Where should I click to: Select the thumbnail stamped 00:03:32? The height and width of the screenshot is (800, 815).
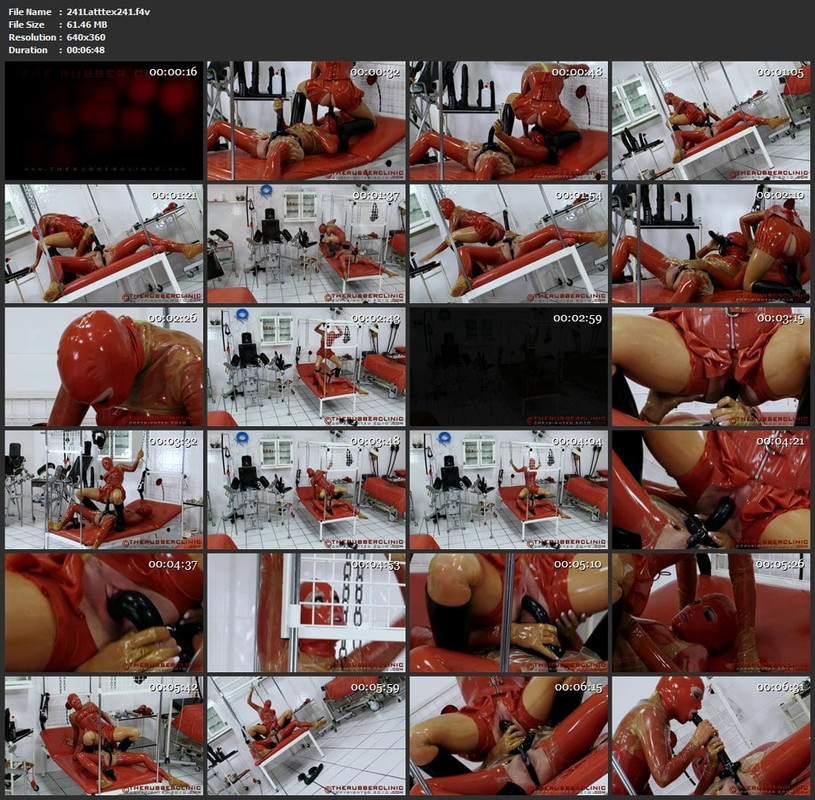tap(104, 490)
